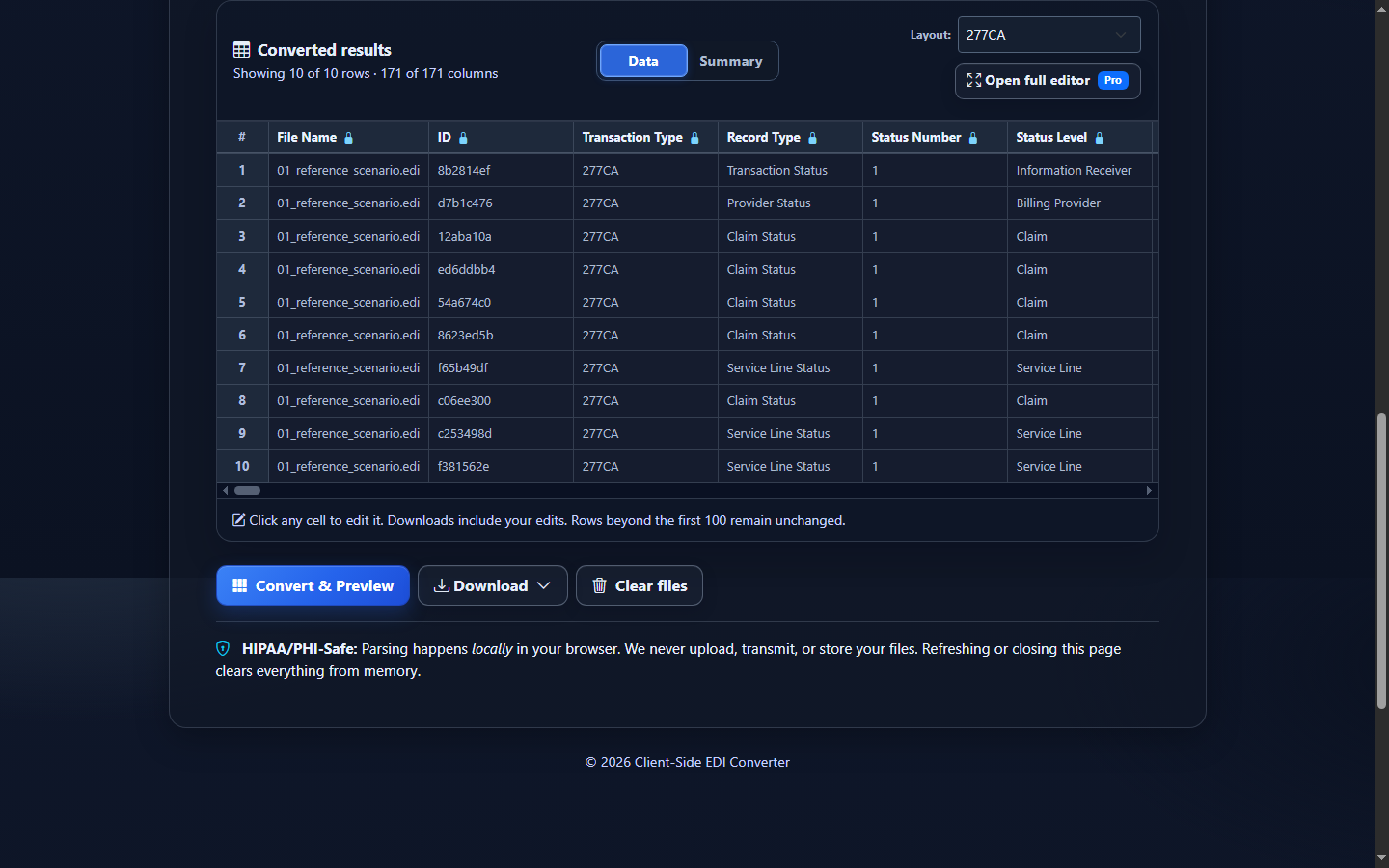Click the Convert & Preview button
The height and width of the screenshot is (868, 1389).
313,585
